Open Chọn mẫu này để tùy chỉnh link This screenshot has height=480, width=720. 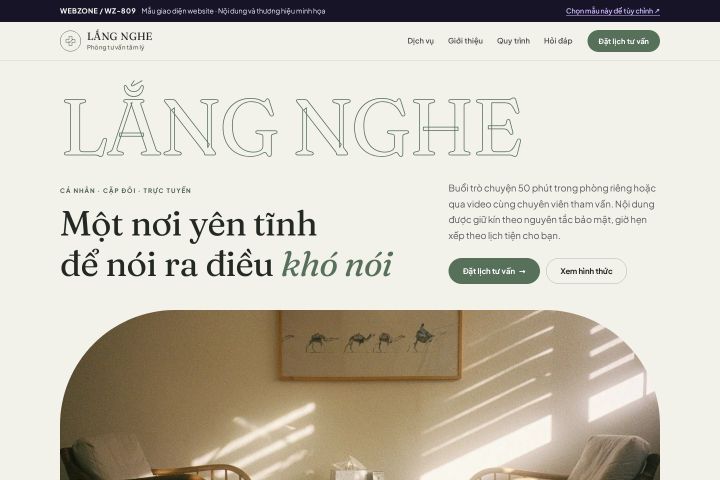point(613,11)
